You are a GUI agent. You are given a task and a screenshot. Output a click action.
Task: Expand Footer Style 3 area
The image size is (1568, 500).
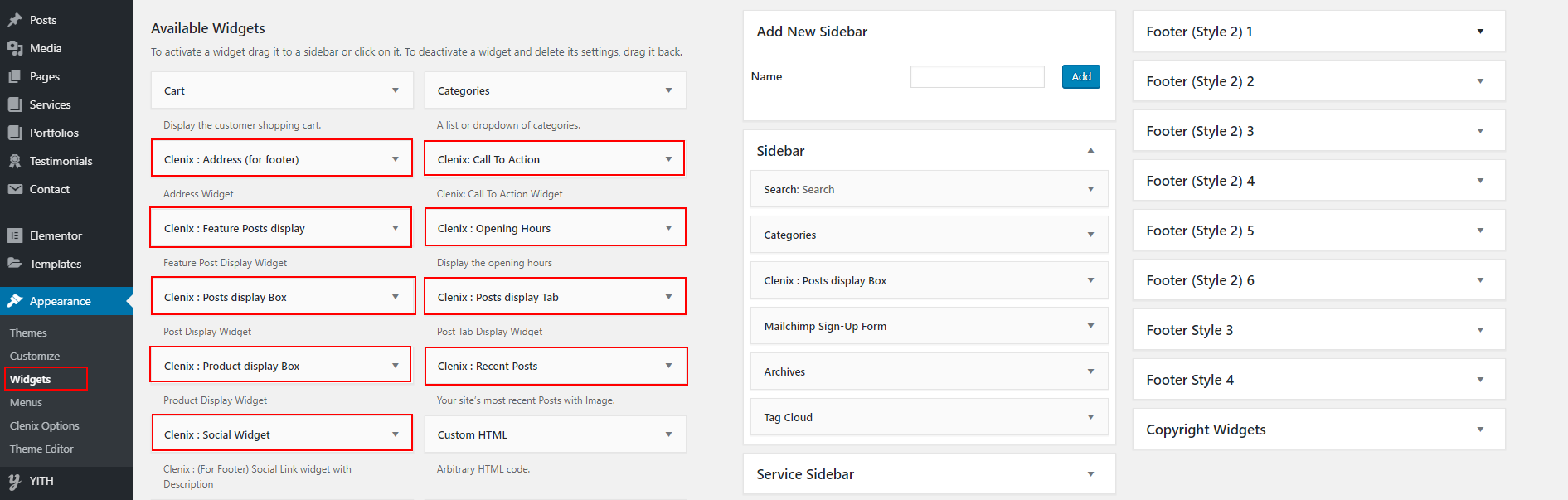[x=1480, y=330]
